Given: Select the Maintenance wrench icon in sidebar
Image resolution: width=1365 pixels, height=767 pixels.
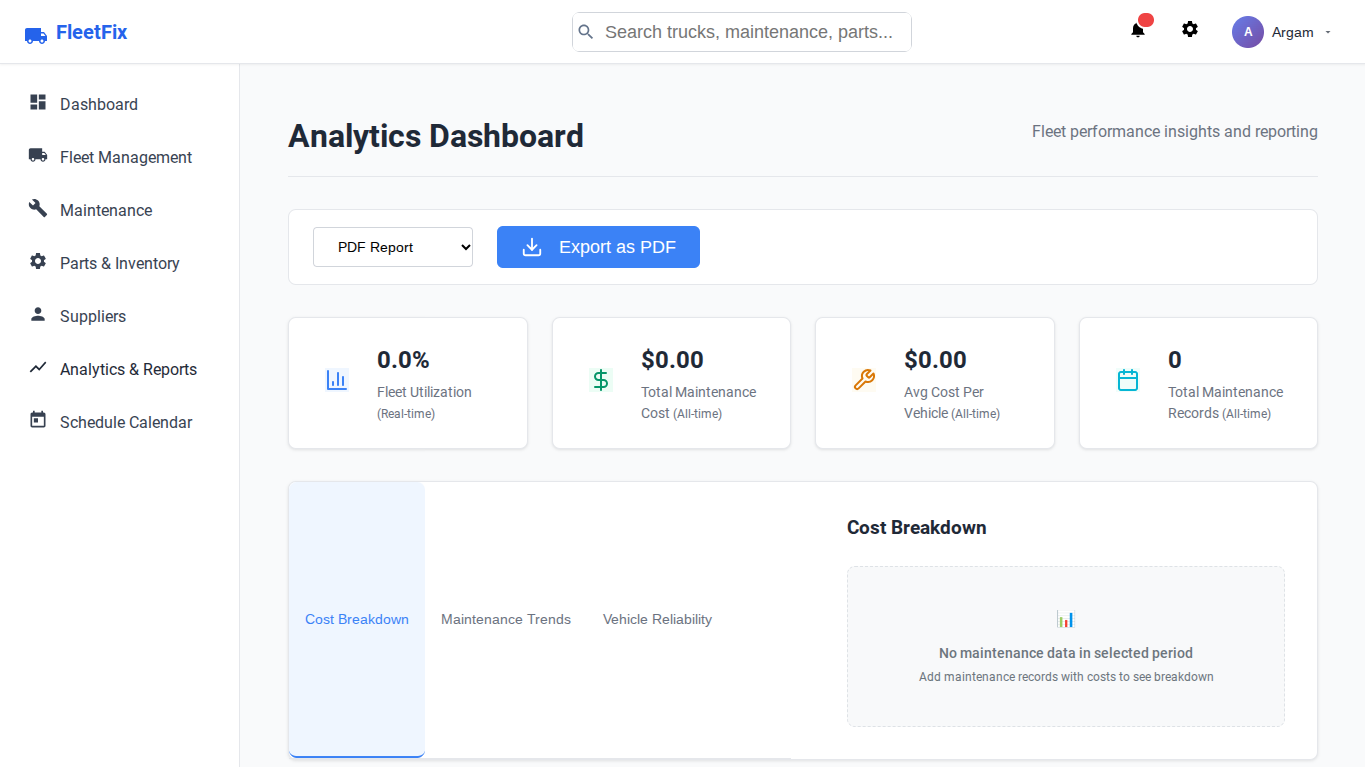Looking at the screenshot, I should (x=37, y=209).
